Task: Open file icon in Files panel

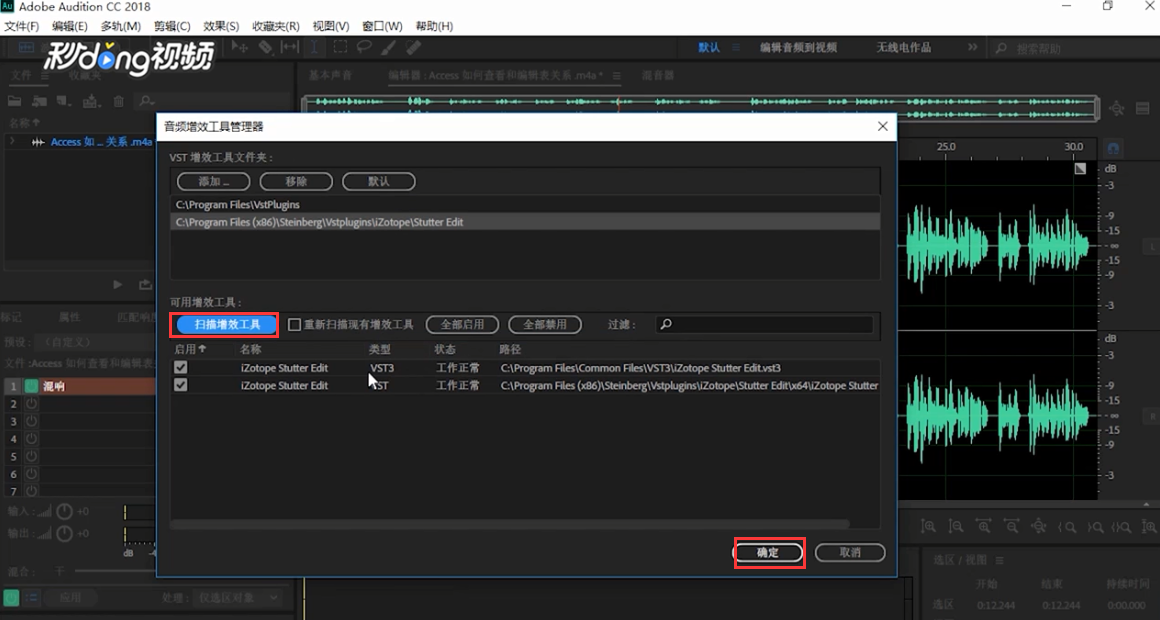Action: (x=15, y=101)
